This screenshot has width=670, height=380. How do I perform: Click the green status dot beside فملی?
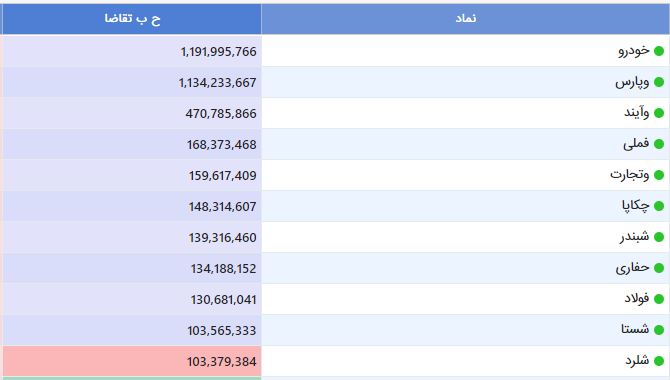click(x=659, y=144)
